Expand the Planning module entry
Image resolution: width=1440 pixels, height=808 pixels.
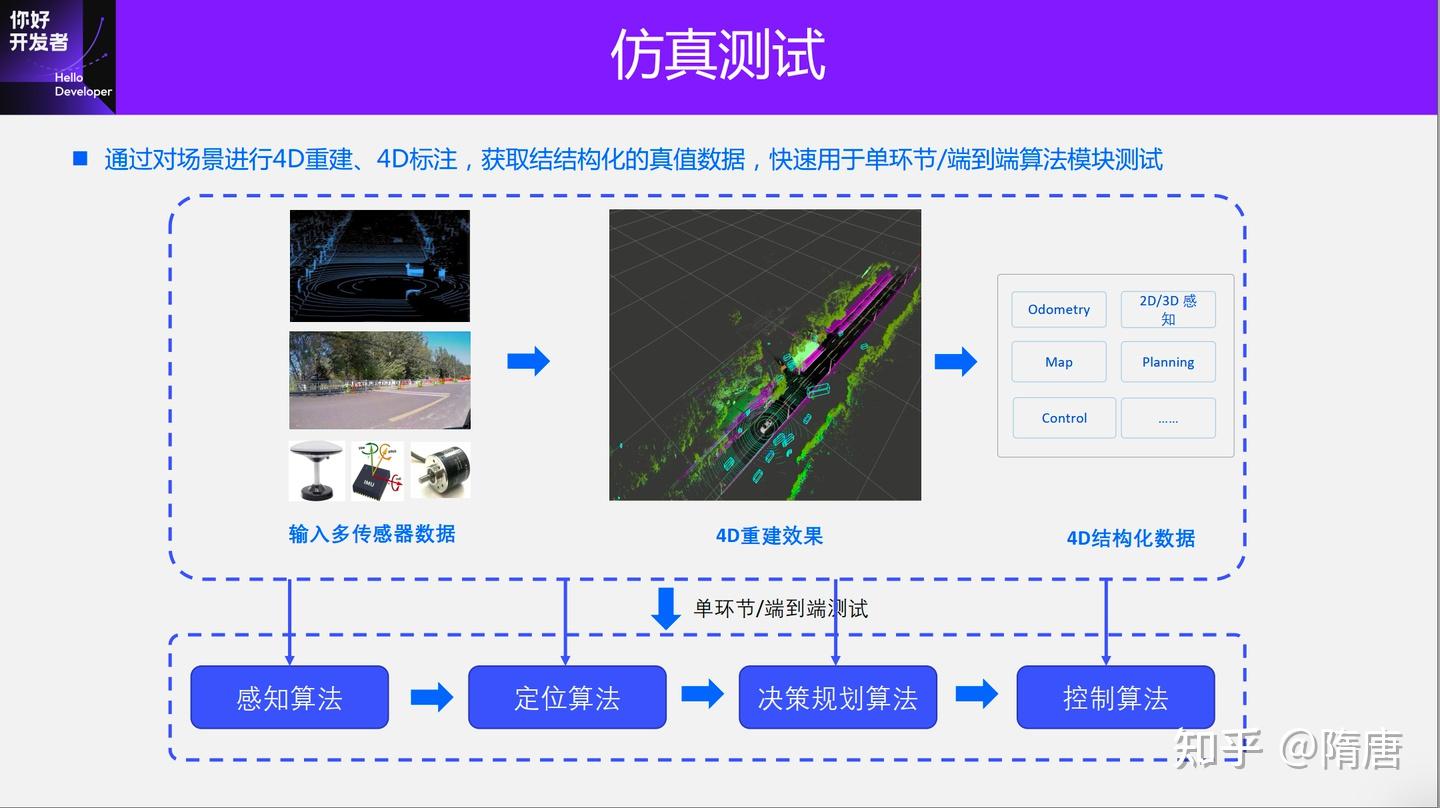[x=1167, y=361]
